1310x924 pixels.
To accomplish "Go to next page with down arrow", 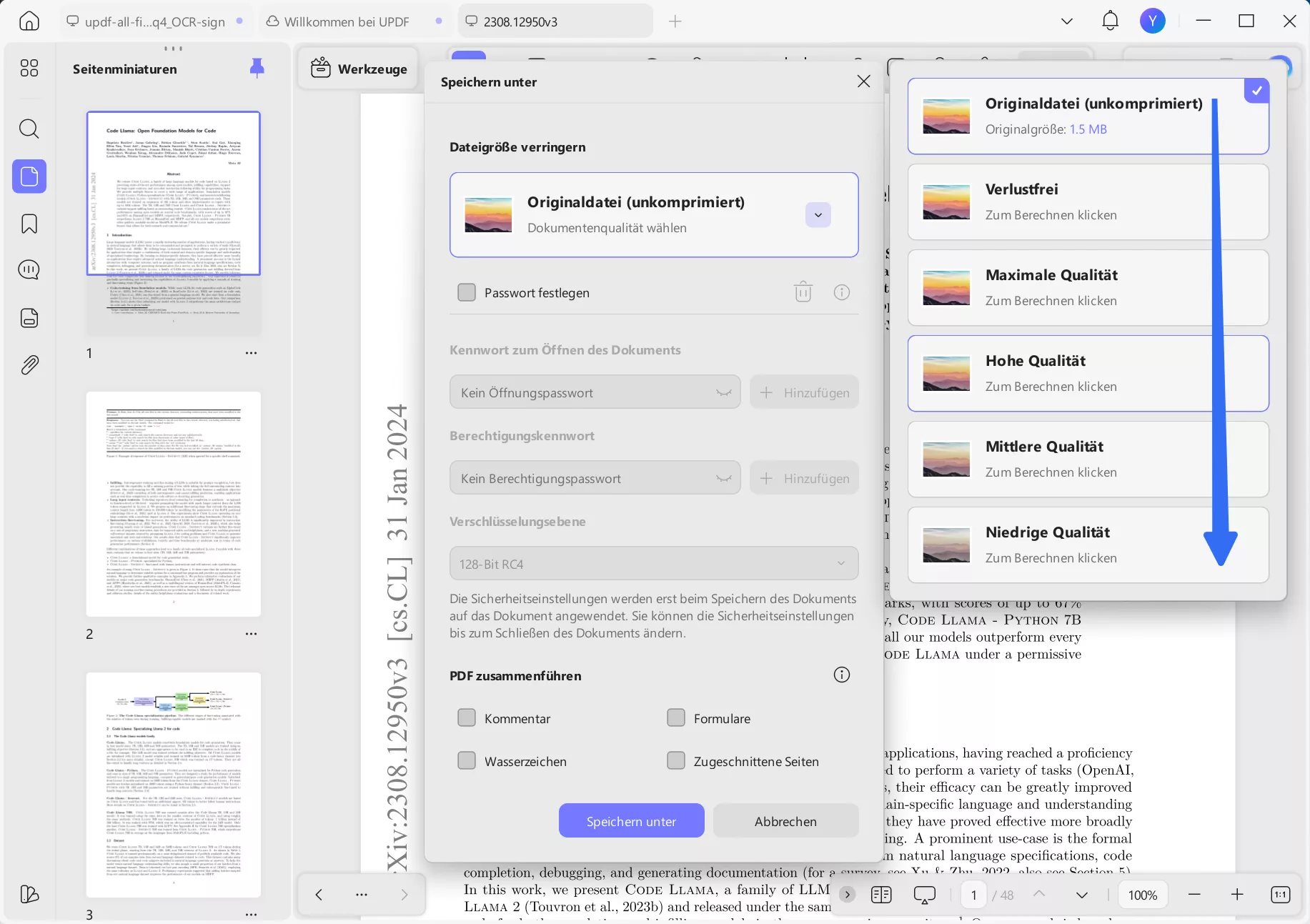I will pos(1082,895).
